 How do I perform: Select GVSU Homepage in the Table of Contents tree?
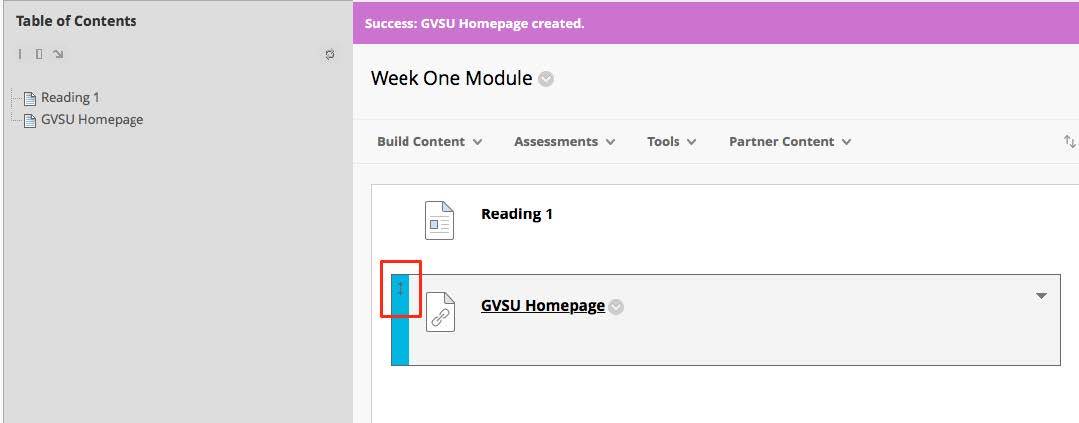pos(91,120)
